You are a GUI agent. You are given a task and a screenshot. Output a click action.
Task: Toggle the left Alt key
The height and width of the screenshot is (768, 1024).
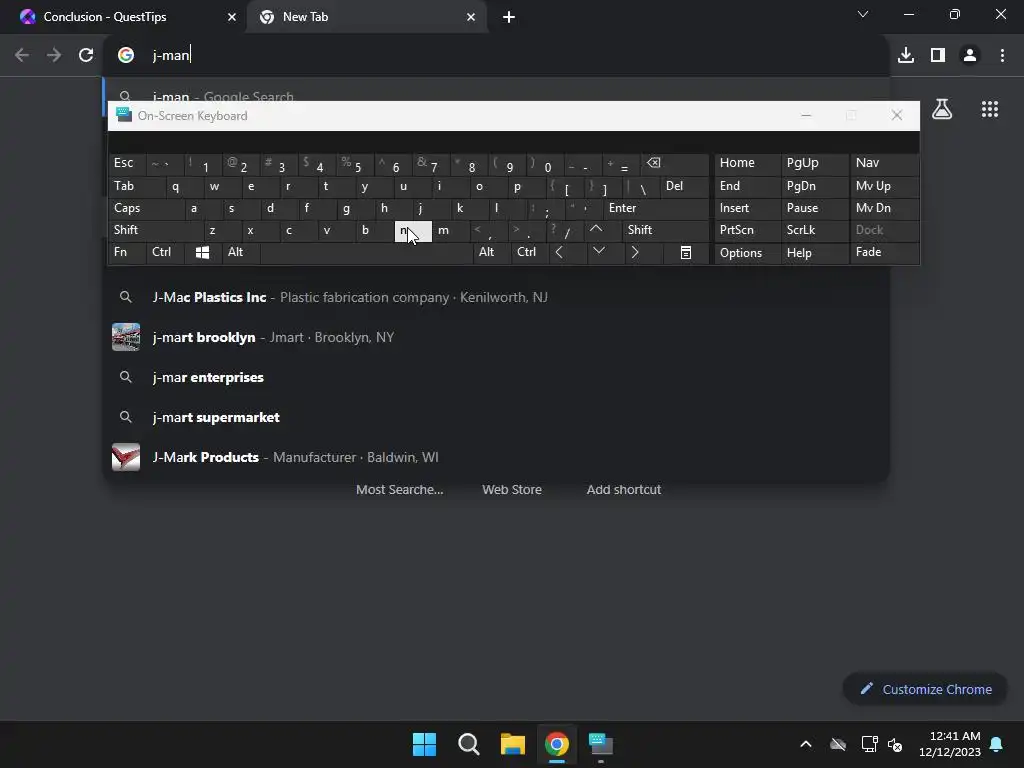coord(240,252)
